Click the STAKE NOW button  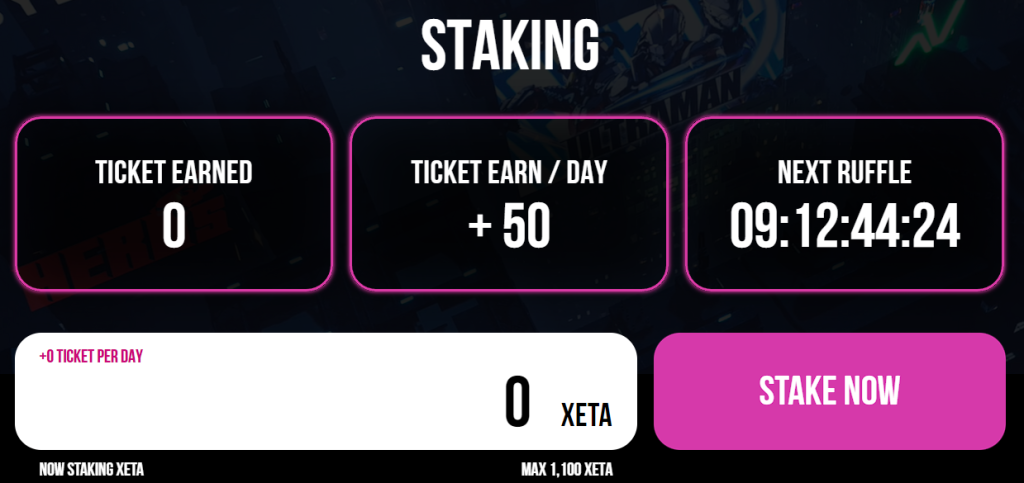tap(829, 391)
